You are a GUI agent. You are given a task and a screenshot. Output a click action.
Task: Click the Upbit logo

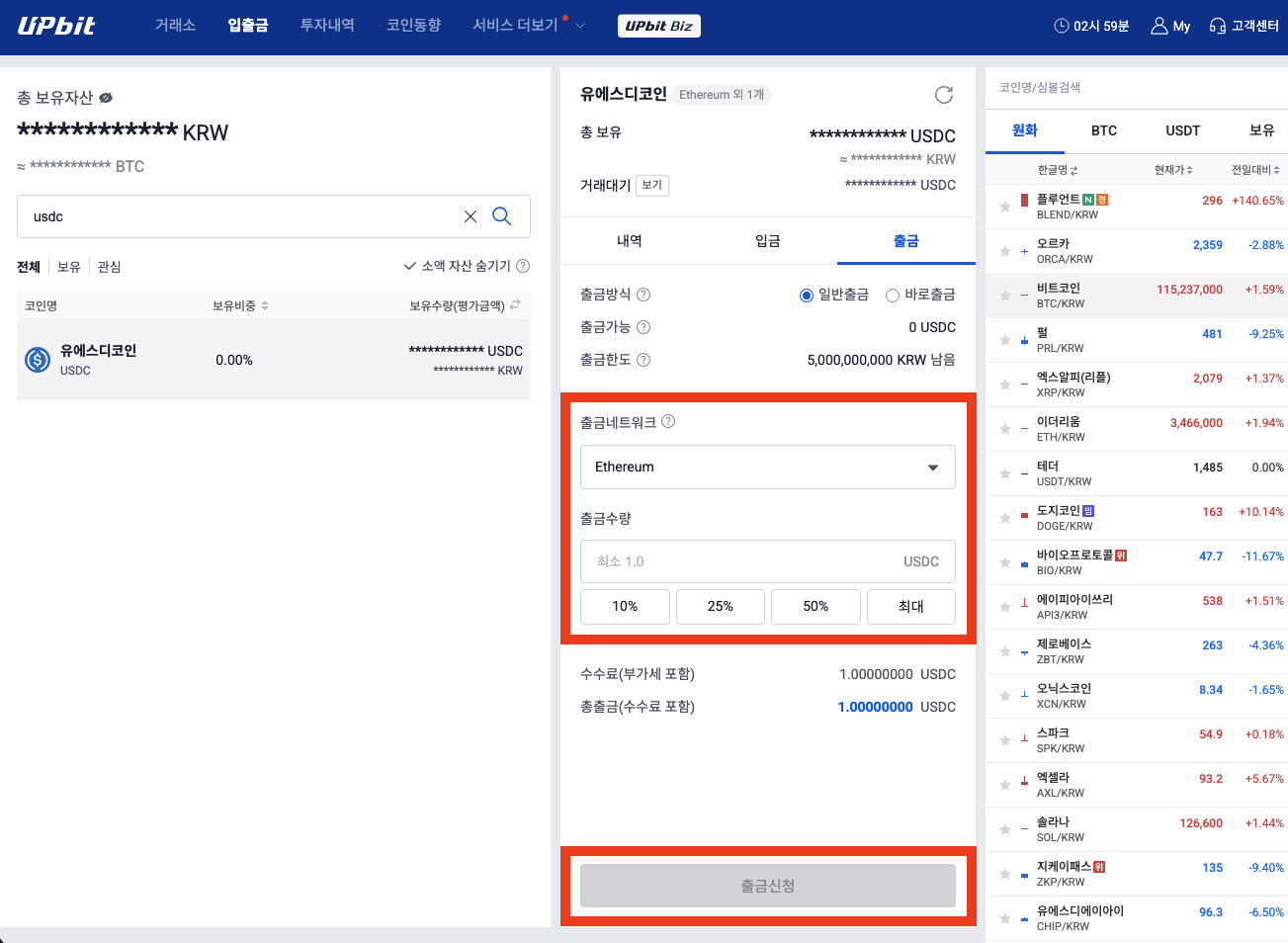click(x=56, y=26)
